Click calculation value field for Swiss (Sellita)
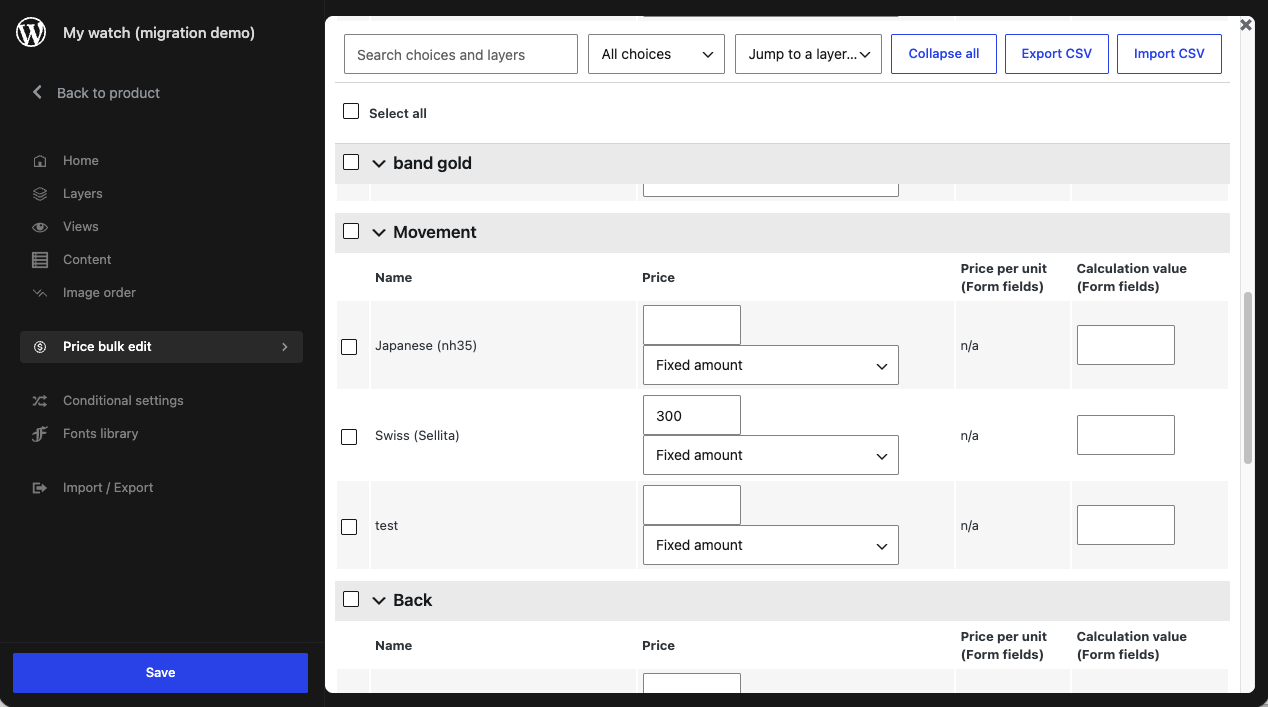Viewport: 1268px width, 707px height. coord(1126,435)
